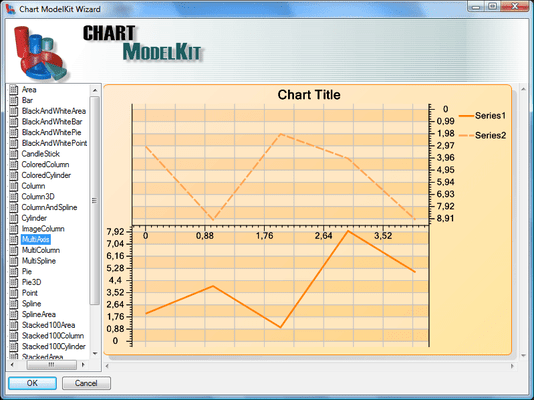Click the icon beside BlackAndWhiteArea item
Viewport: 534px width, 400px height.
(x=14, y=111)
